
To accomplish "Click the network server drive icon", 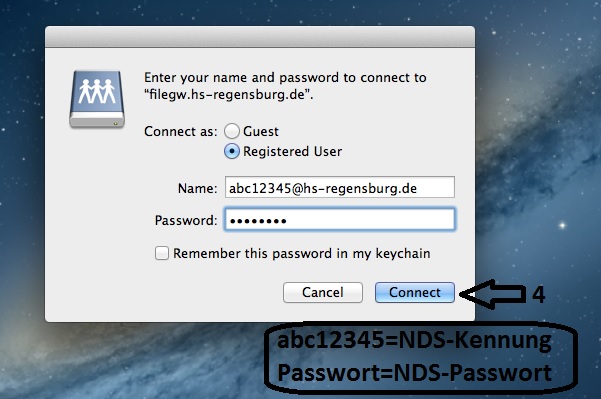I will point(97,99).
